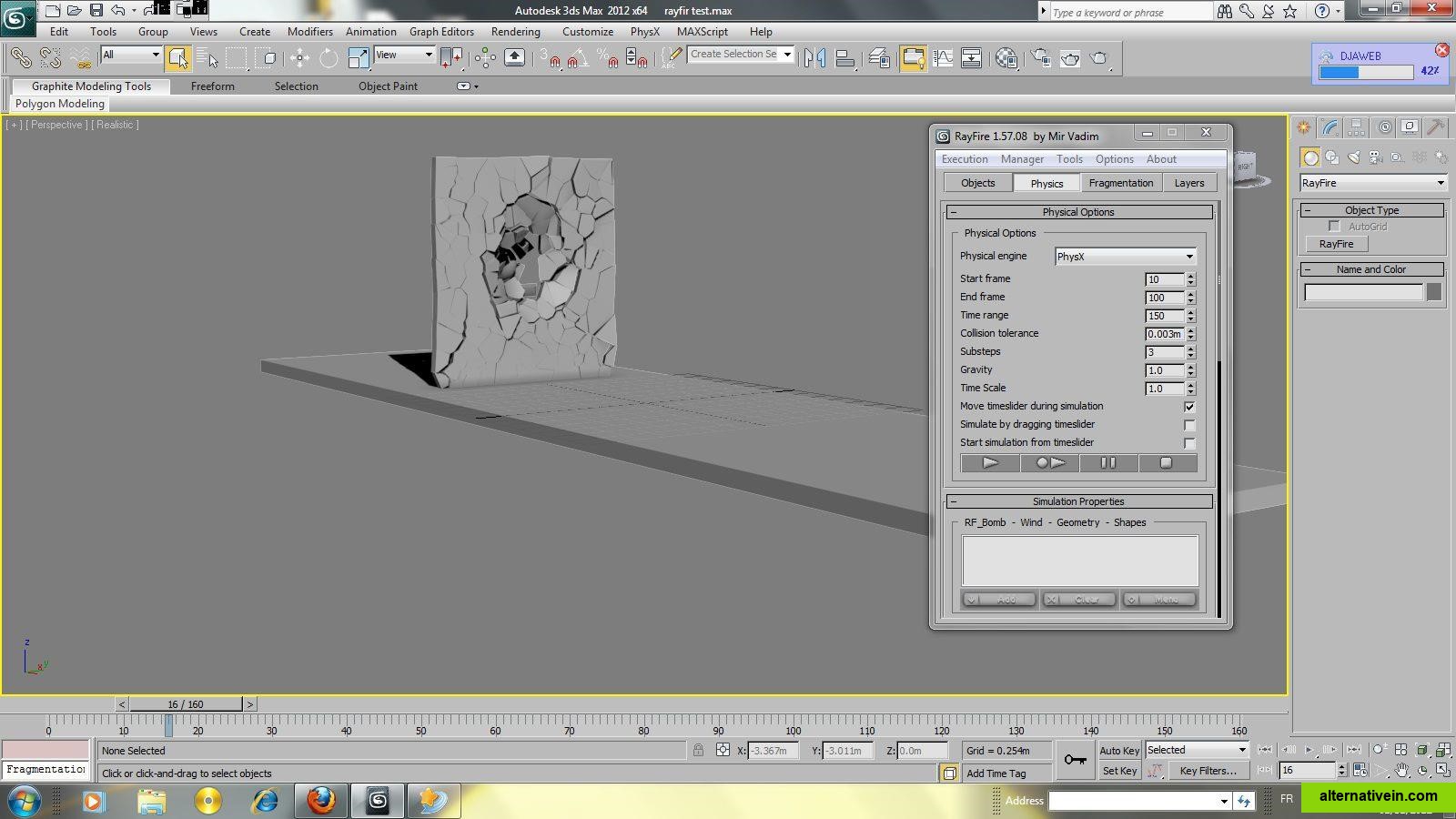The width and height of the screenshot is (1456, 819).
Task: Open RayFire category dropdown in Create panel
Action: tap(1372, 183)
